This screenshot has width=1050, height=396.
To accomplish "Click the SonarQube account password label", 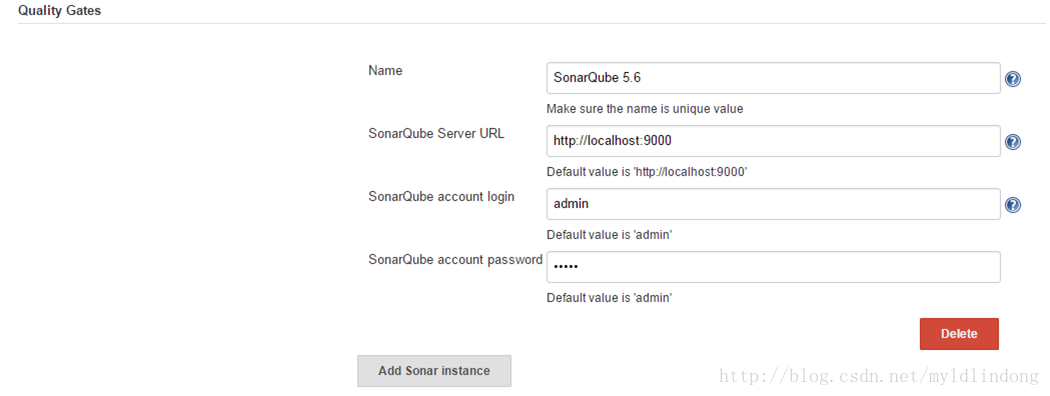I will (x=455, y=259).
